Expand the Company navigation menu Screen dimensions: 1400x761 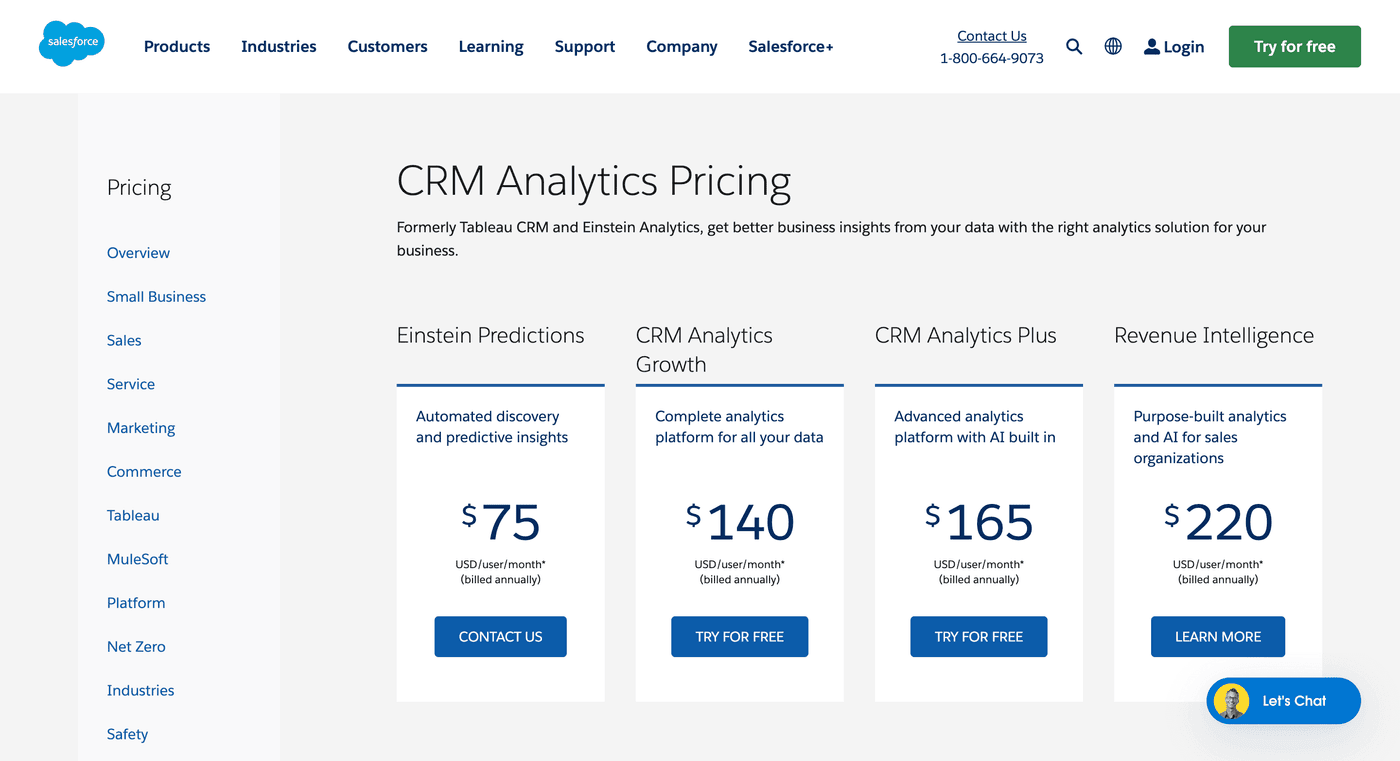[x=682, y=46]
